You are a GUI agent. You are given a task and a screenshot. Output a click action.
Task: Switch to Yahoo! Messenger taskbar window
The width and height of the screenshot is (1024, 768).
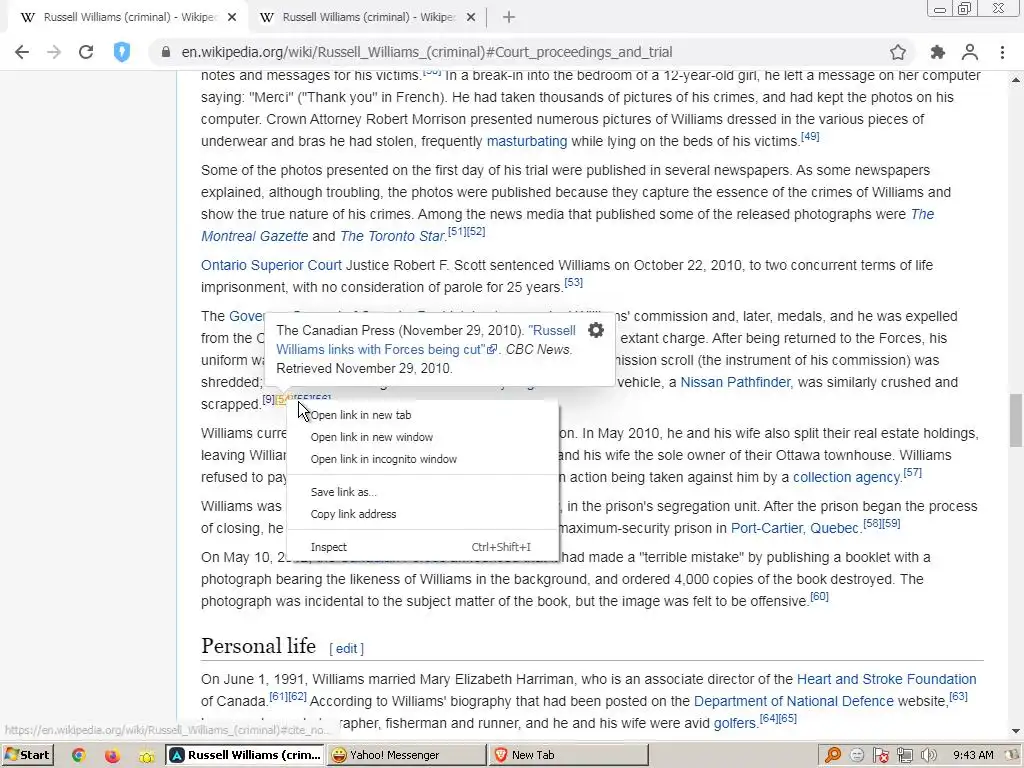406,756
